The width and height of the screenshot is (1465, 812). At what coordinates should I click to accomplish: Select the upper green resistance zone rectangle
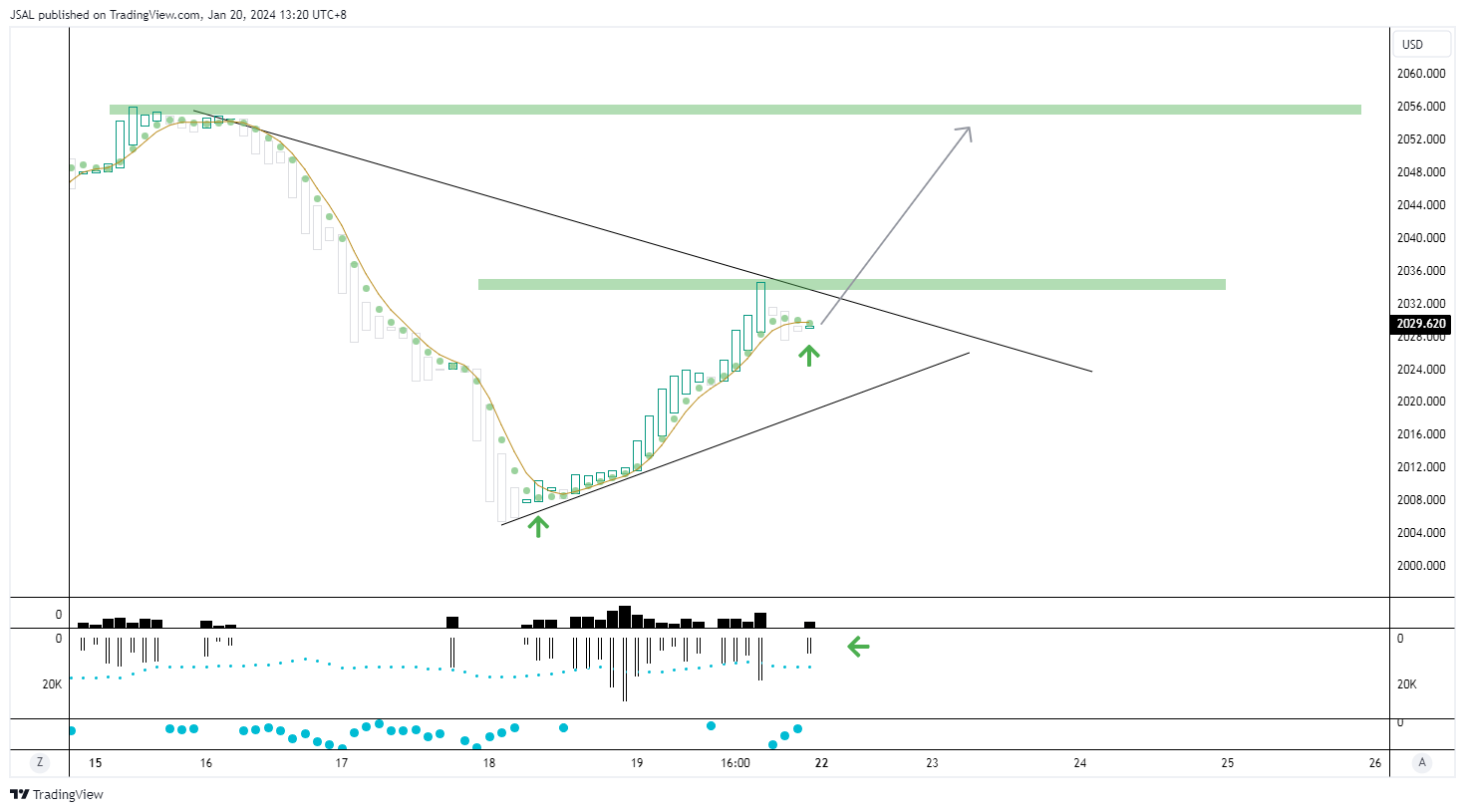(735, 110)
